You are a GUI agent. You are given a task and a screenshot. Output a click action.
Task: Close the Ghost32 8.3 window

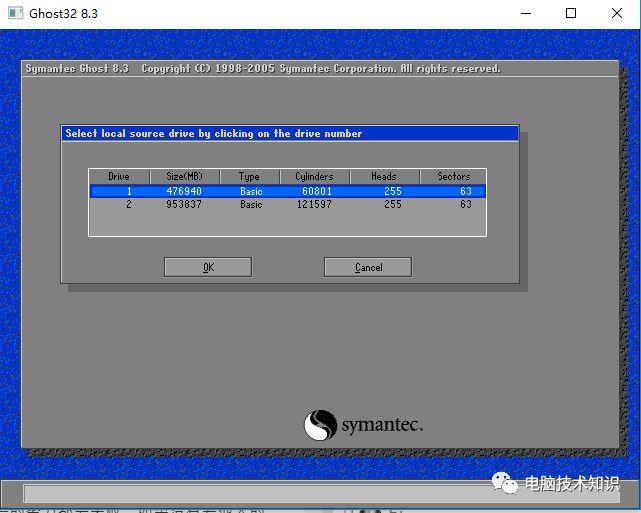click(x=617, y=13)
